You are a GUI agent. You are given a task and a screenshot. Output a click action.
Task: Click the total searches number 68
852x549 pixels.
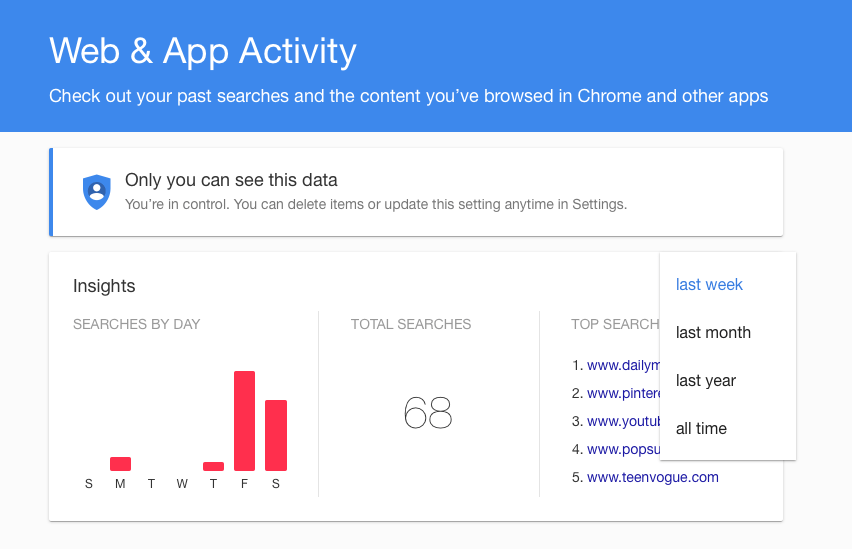coord(428,413)
